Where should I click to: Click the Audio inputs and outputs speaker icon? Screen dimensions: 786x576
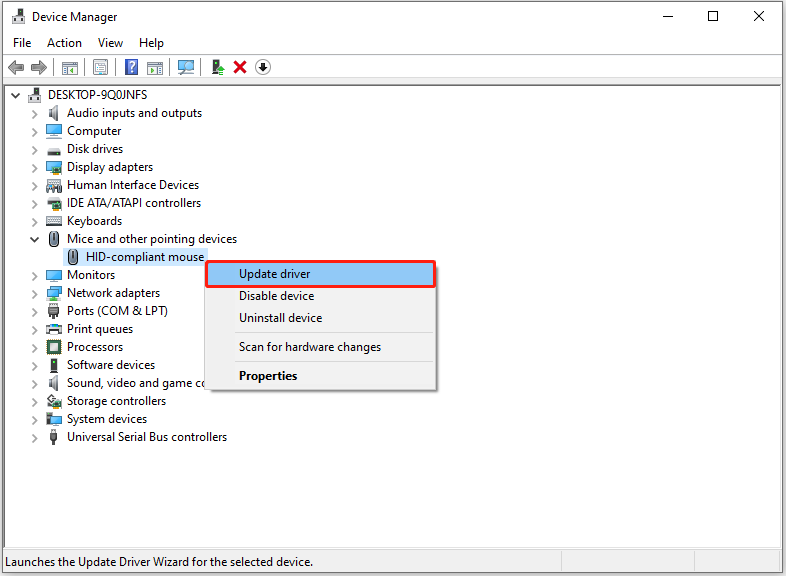pyautogui.click(x=54, y=113)
